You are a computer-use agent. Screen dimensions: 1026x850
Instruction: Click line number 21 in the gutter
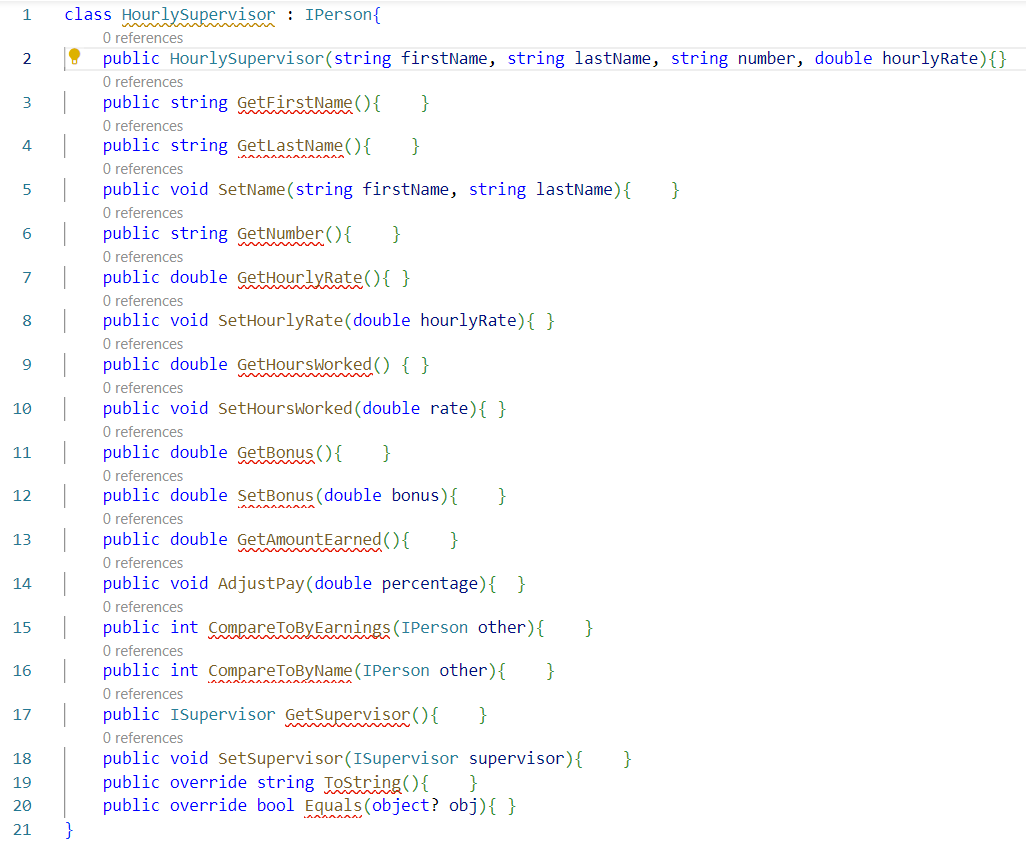coord(22,830)
